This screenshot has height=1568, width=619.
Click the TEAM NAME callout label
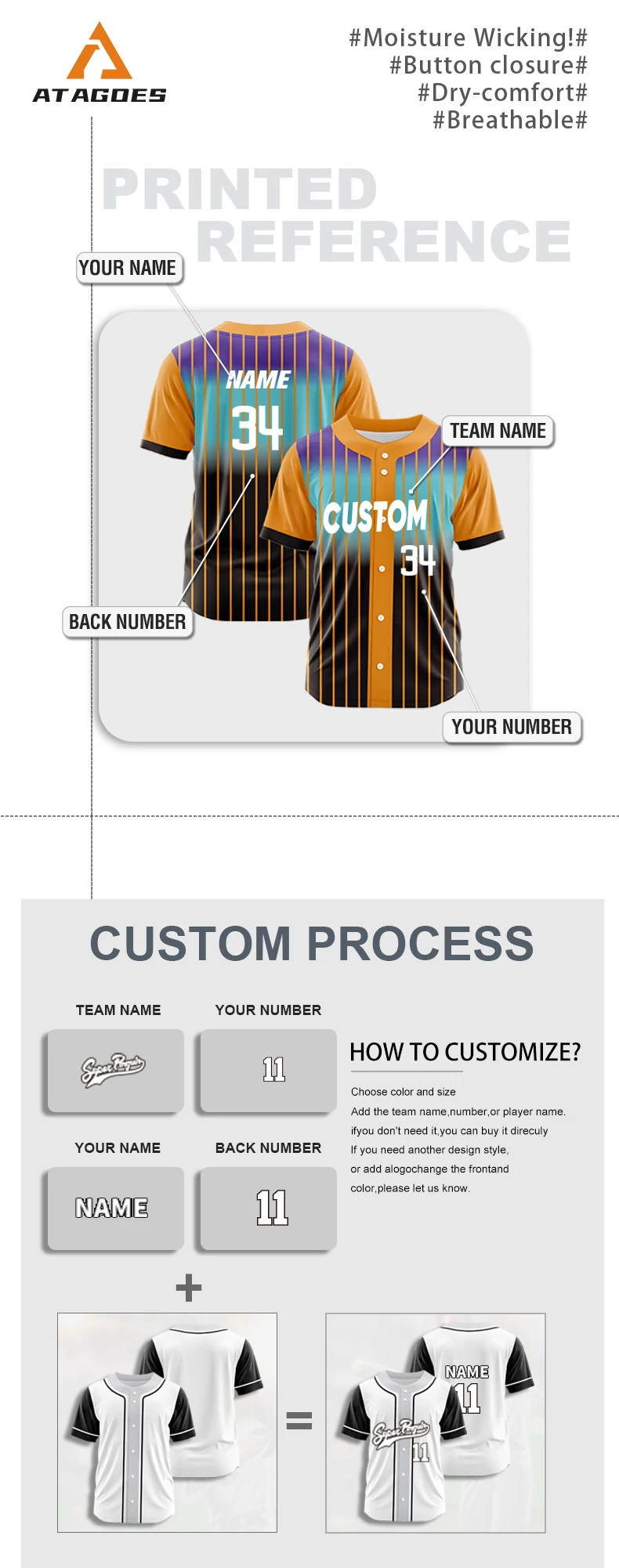[x=498, y=431]
